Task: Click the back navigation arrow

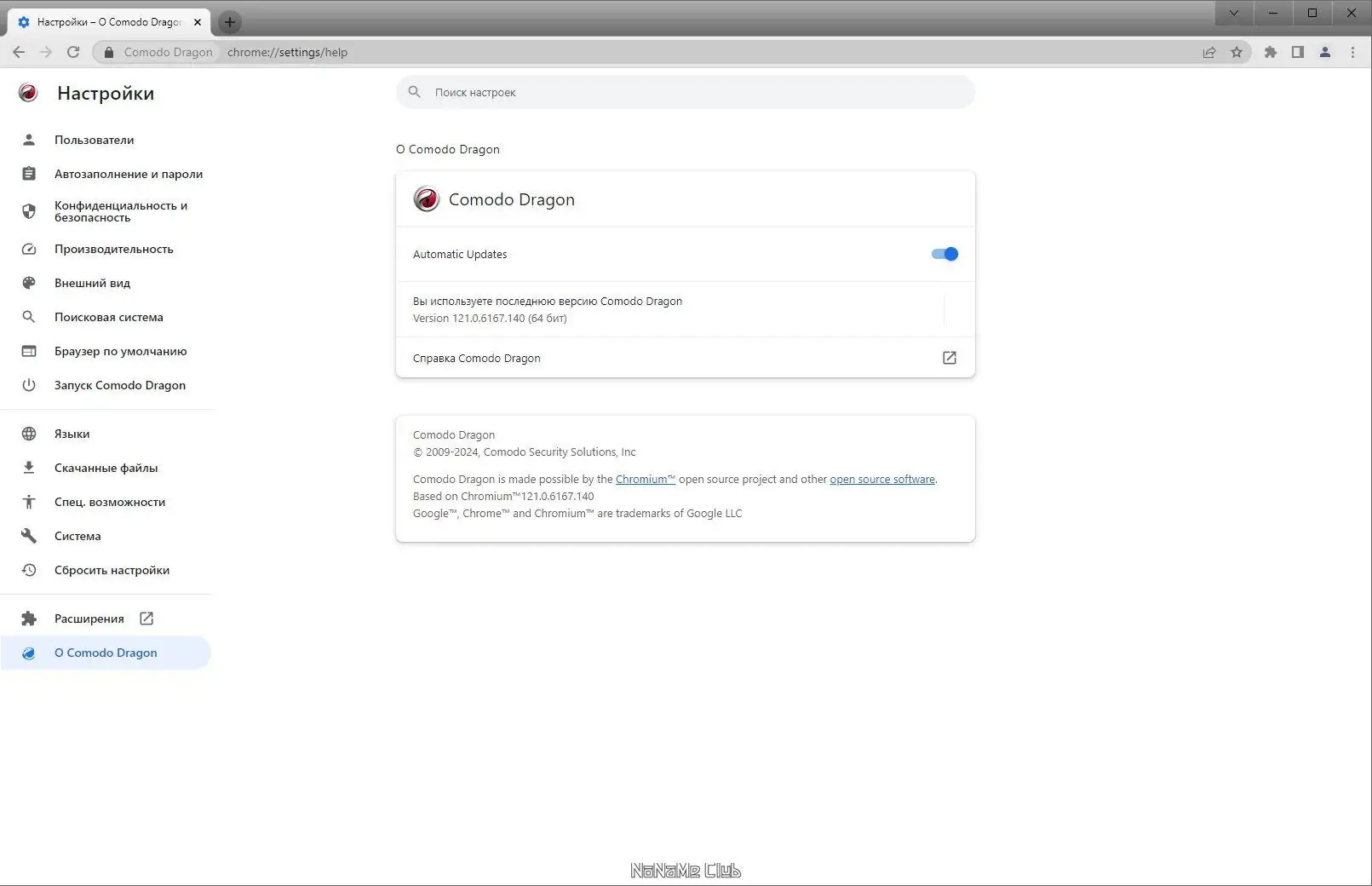Action: pyautogui.click(x=19, y=52)
